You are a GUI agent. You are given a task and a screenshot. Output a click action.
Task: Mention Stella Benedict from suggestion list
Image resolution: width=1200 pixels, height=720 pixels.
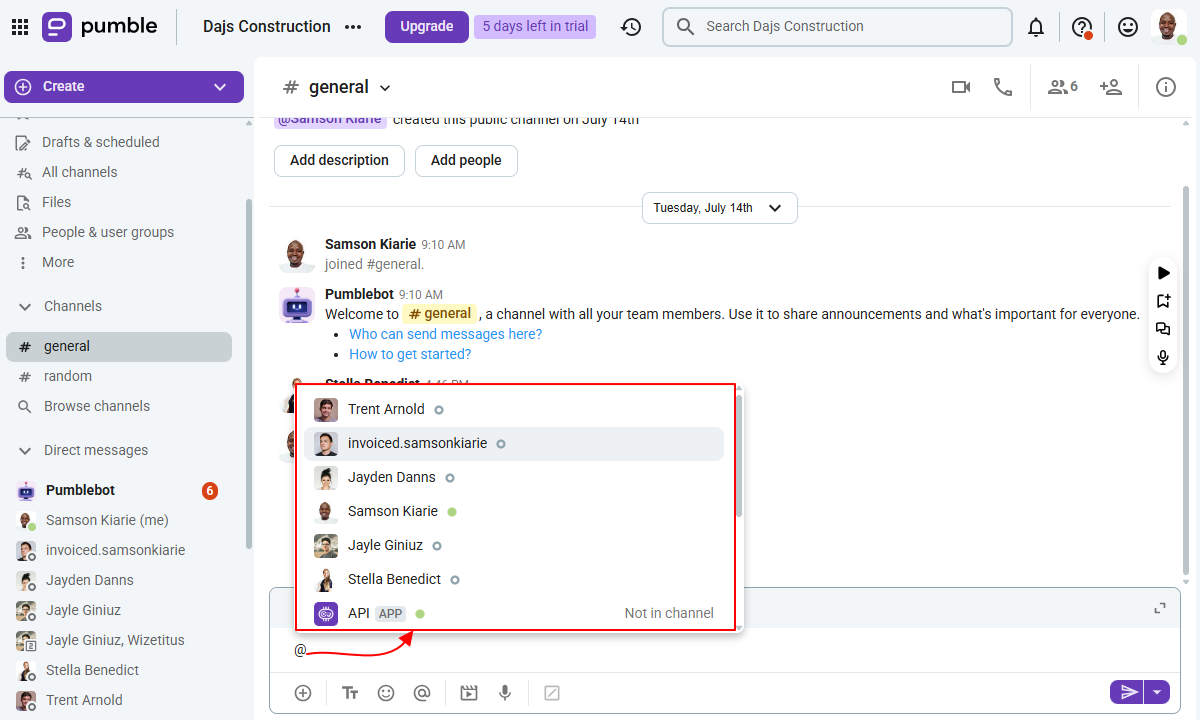(x=514, y=580)
